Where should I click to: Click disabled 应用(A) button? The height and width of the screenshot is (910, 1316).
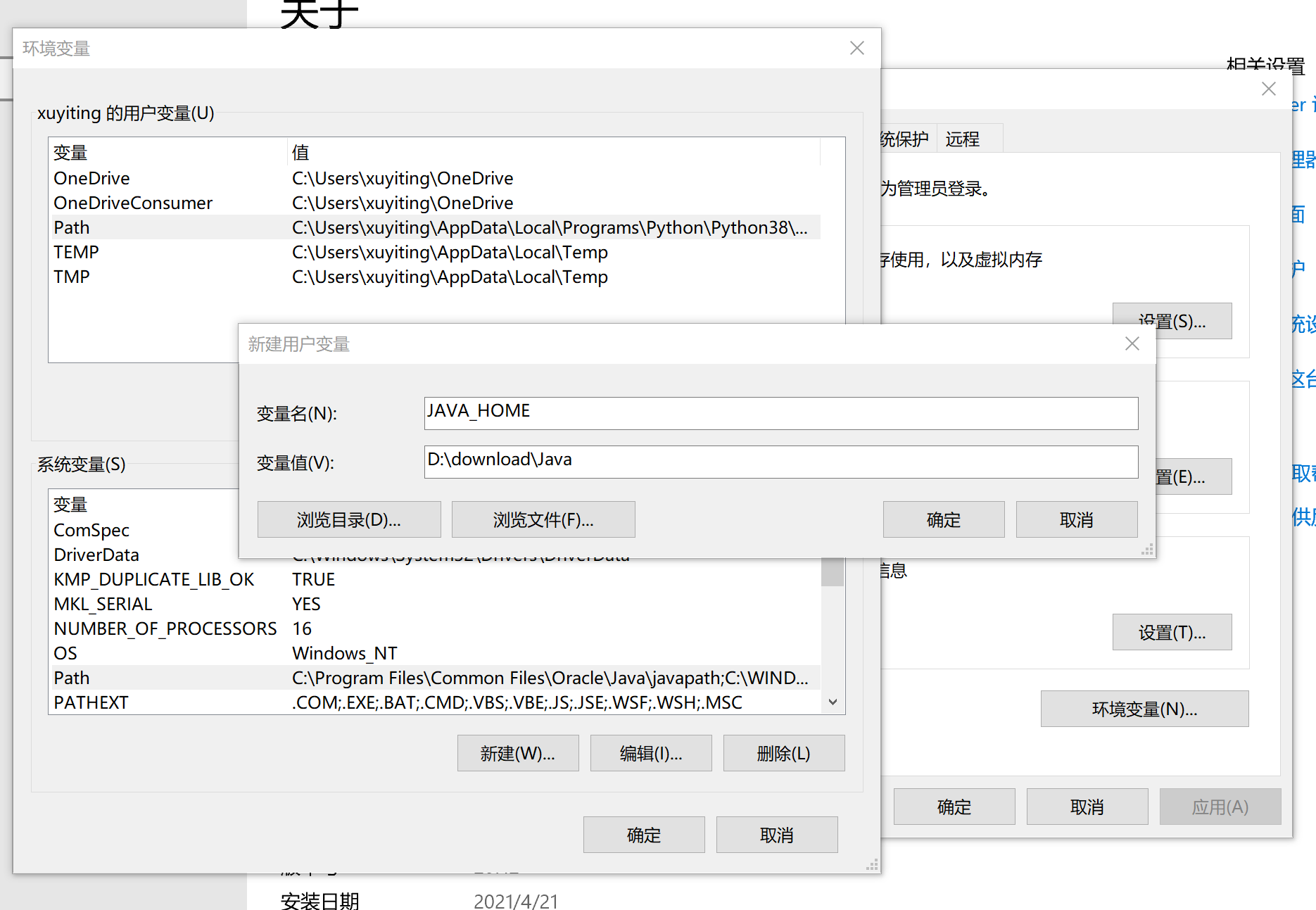(x=1220, y=807)
